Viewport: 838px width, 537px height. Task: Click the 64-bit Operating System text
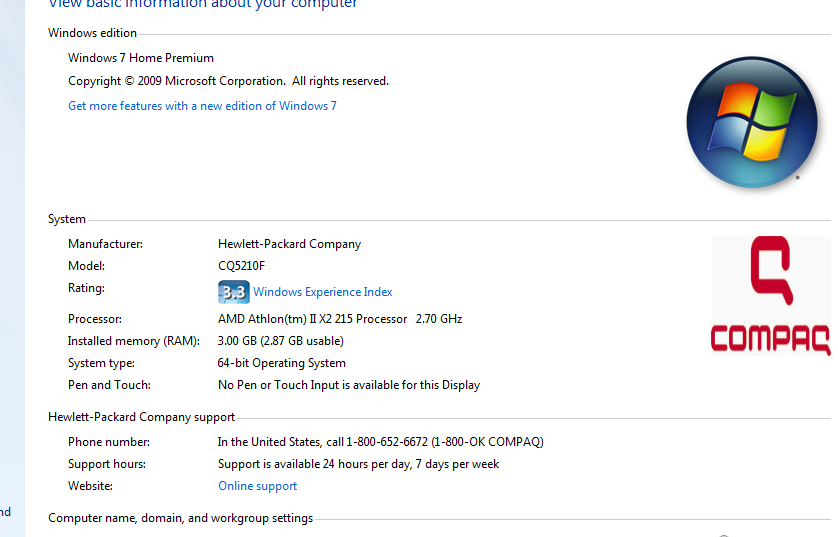282,363
